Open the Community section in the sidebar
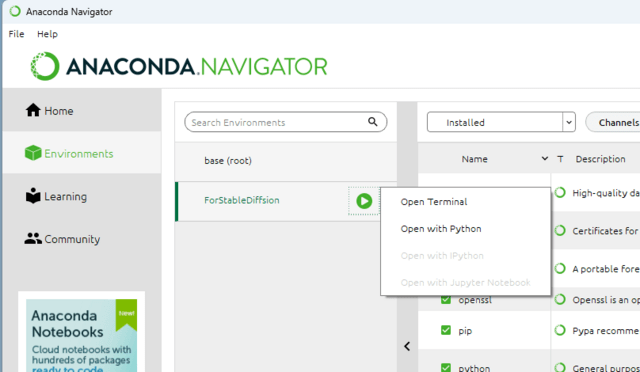The height and width of the screenshot is (372, 640). [82, 239]
